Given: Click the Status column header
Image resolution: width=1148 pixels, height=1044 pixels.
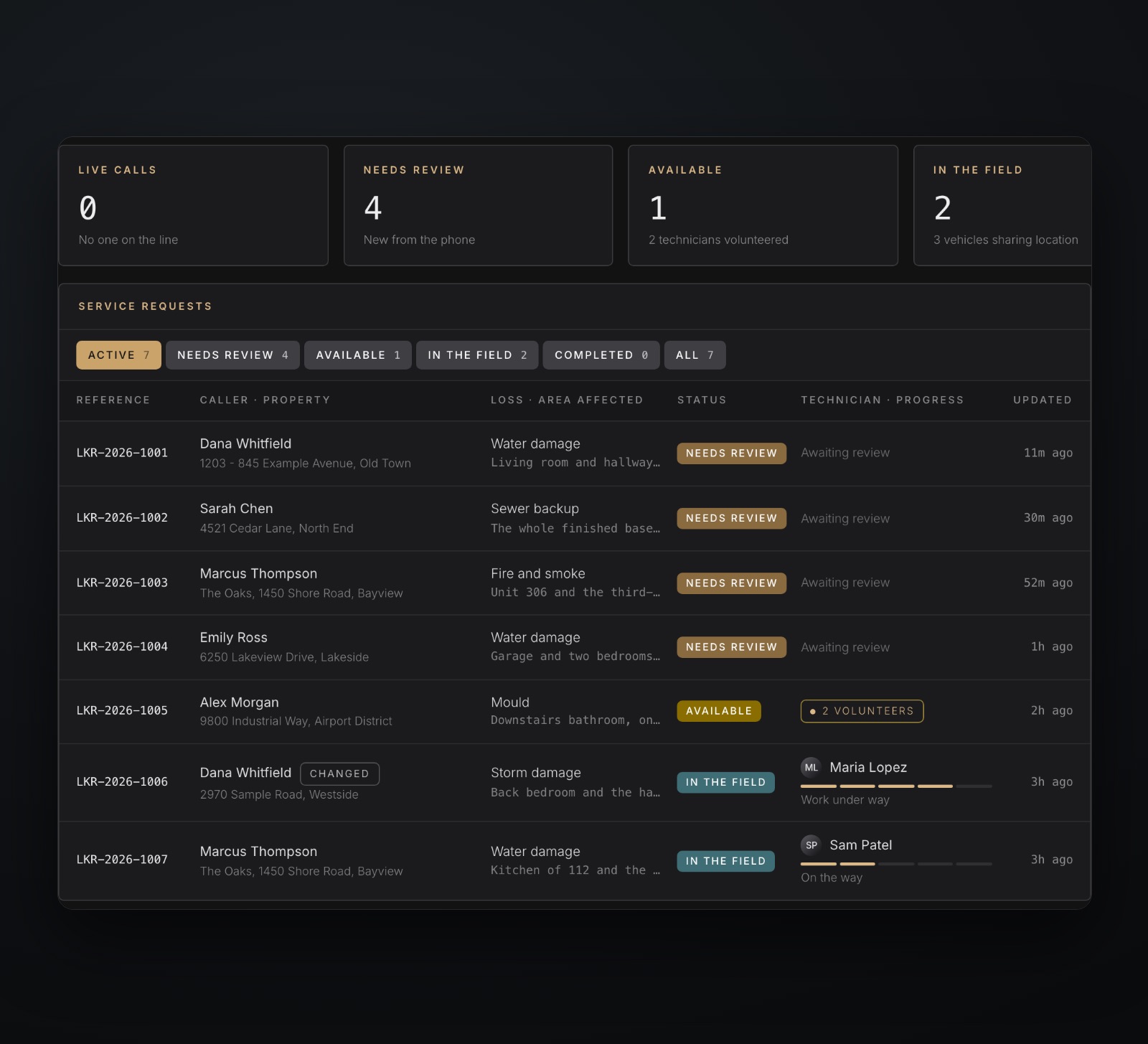Looking at the screenshot, I should point(702,400).
